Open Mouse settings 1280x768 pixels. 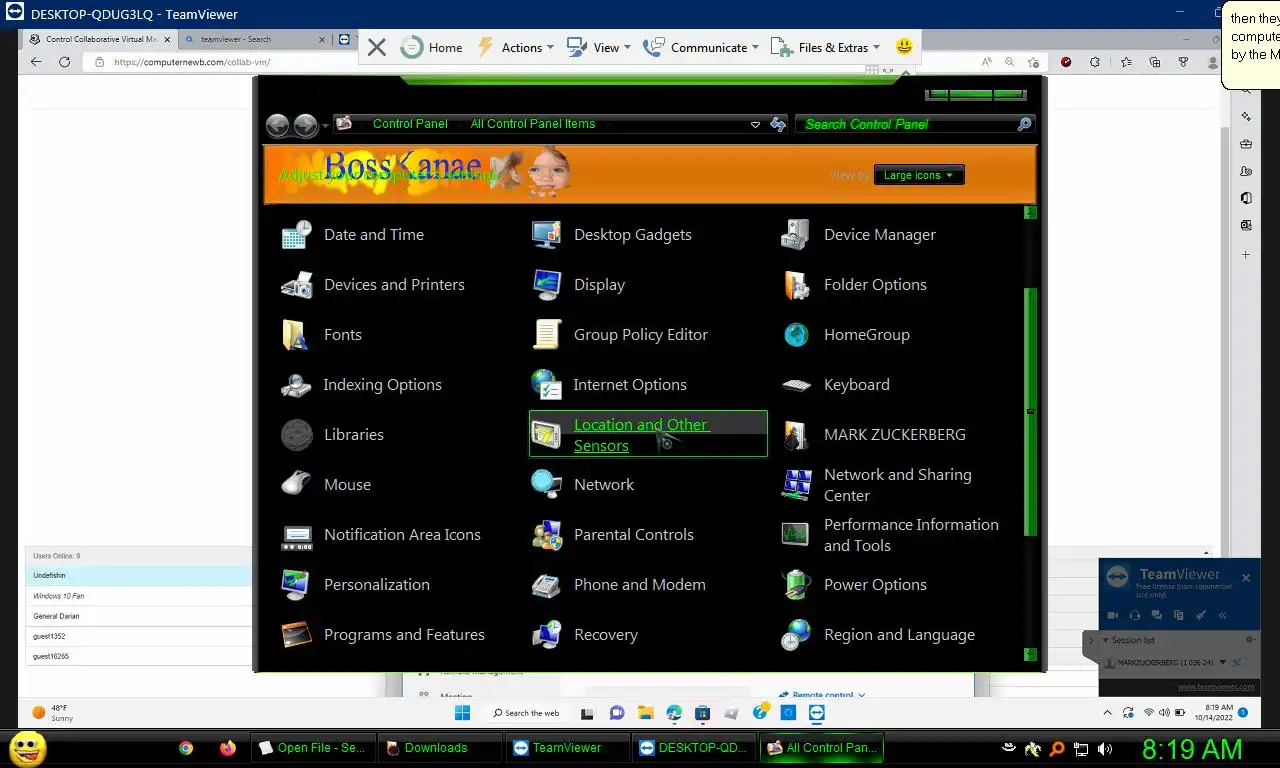coord(326,485)
